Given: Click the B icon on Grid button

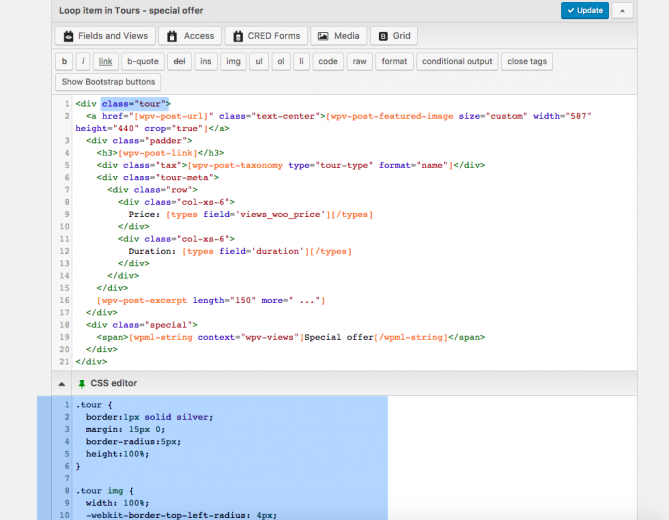Looking at the screenshot, I should pyautogui.click(x=383, y=36).
